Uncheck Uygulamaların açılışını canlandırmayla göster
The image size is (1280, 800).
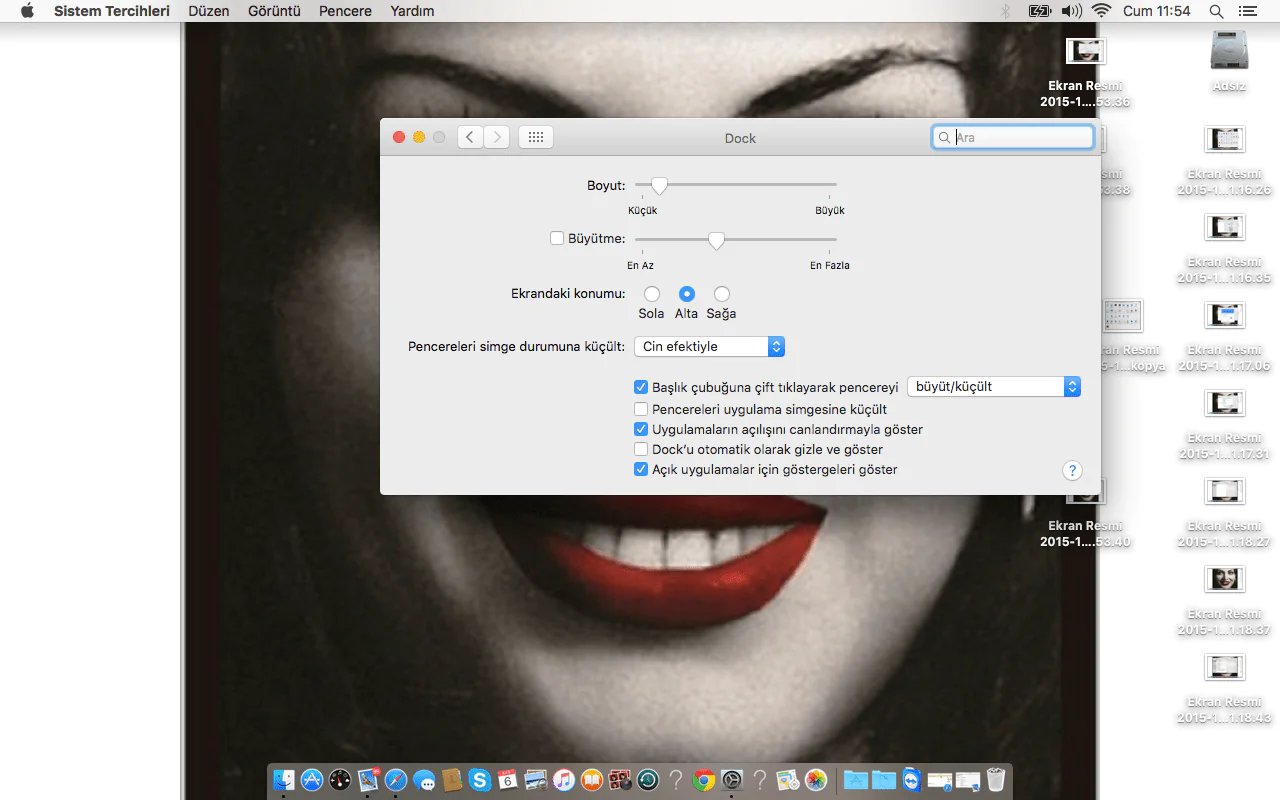point(641,429)
